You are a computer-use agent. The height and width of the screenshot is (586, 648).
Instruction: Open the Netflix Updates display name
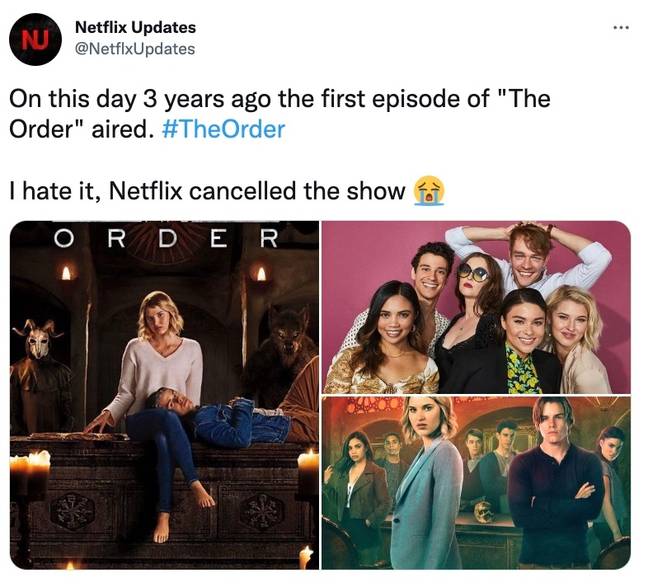click(135, 27)
